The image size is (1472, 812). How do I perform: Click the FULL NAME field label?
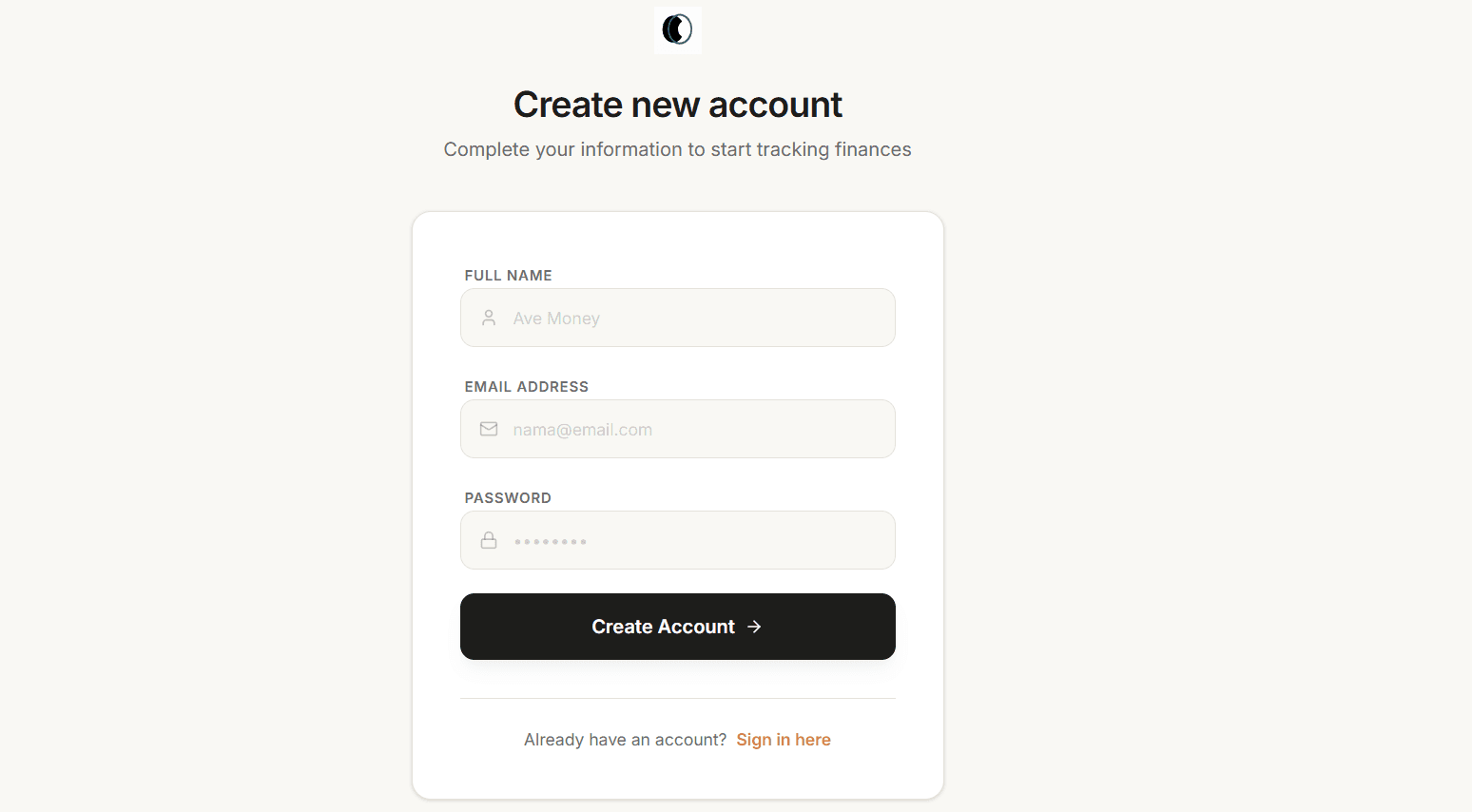point(508,276)
